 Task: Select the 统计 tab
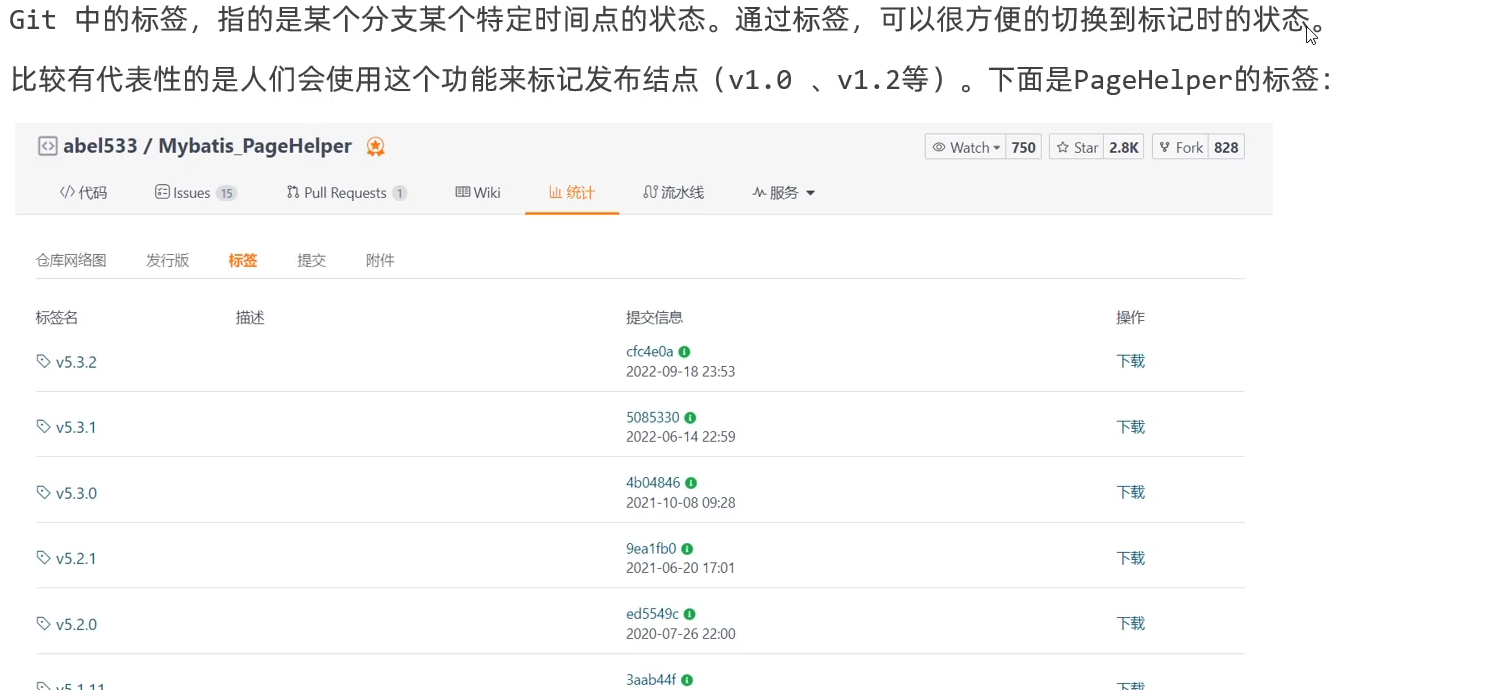click(572, 192)
